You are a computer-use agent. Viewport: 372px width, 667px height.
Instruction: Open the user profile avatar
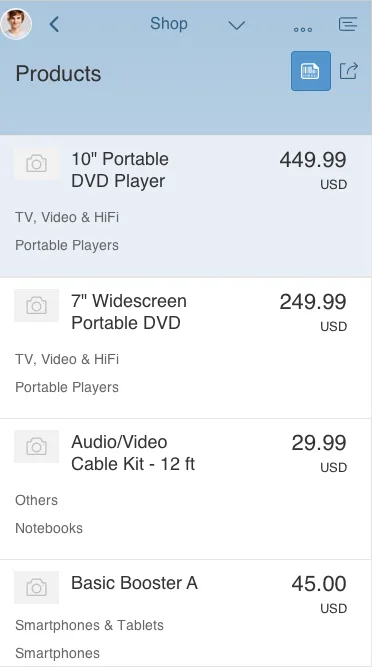pos(16,24)
